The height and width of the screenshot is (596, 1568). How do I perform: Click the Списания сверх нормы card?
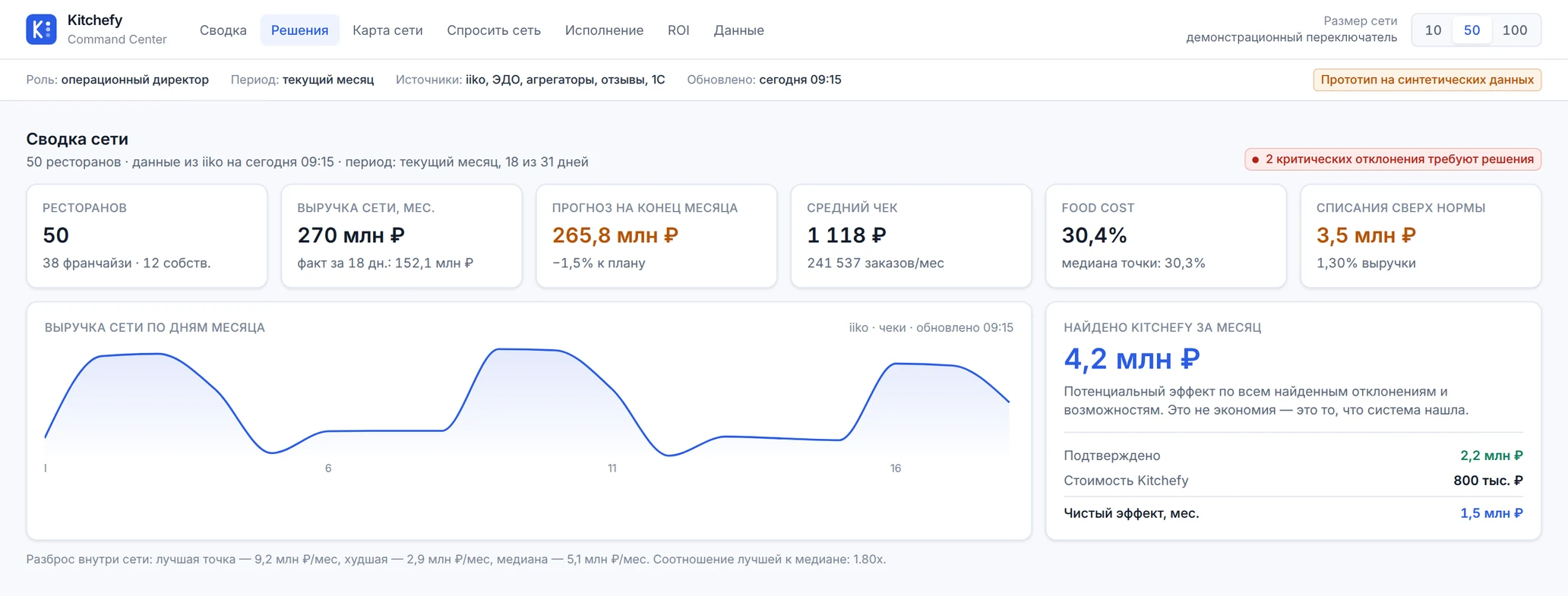1421,236
